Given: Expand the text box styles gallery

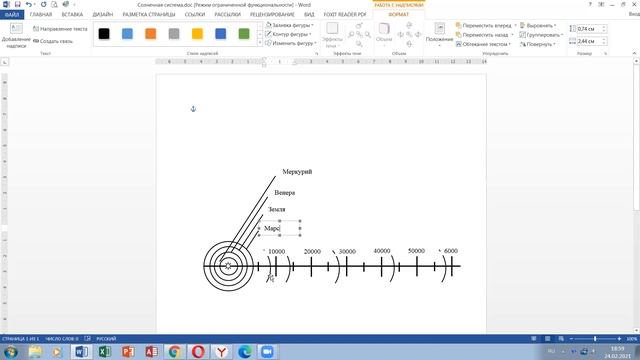Looking at the screenshot, I should pyautogui.click(x=260, y=43).
